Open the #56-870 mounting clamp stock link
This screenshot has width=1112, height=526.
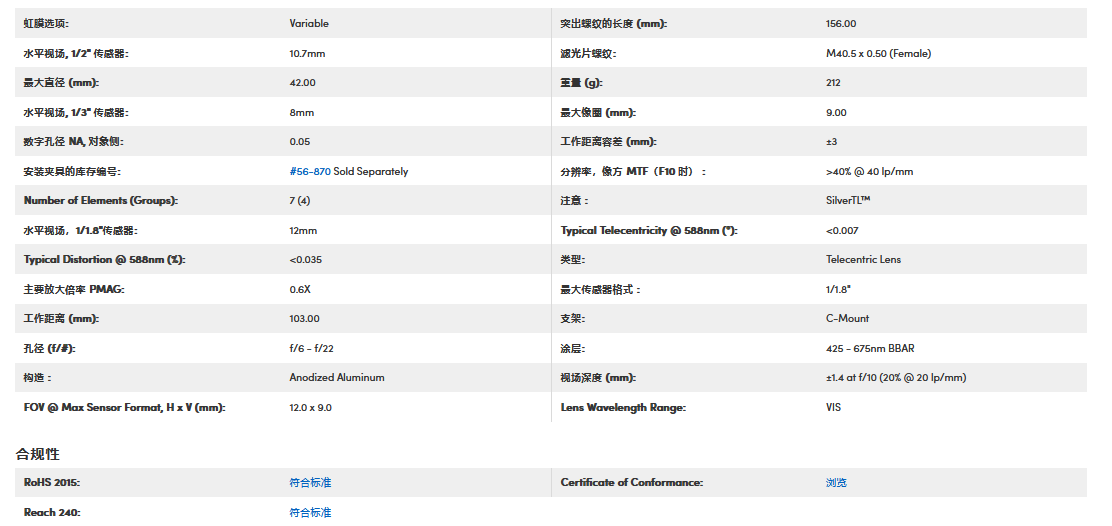point(310,172)
